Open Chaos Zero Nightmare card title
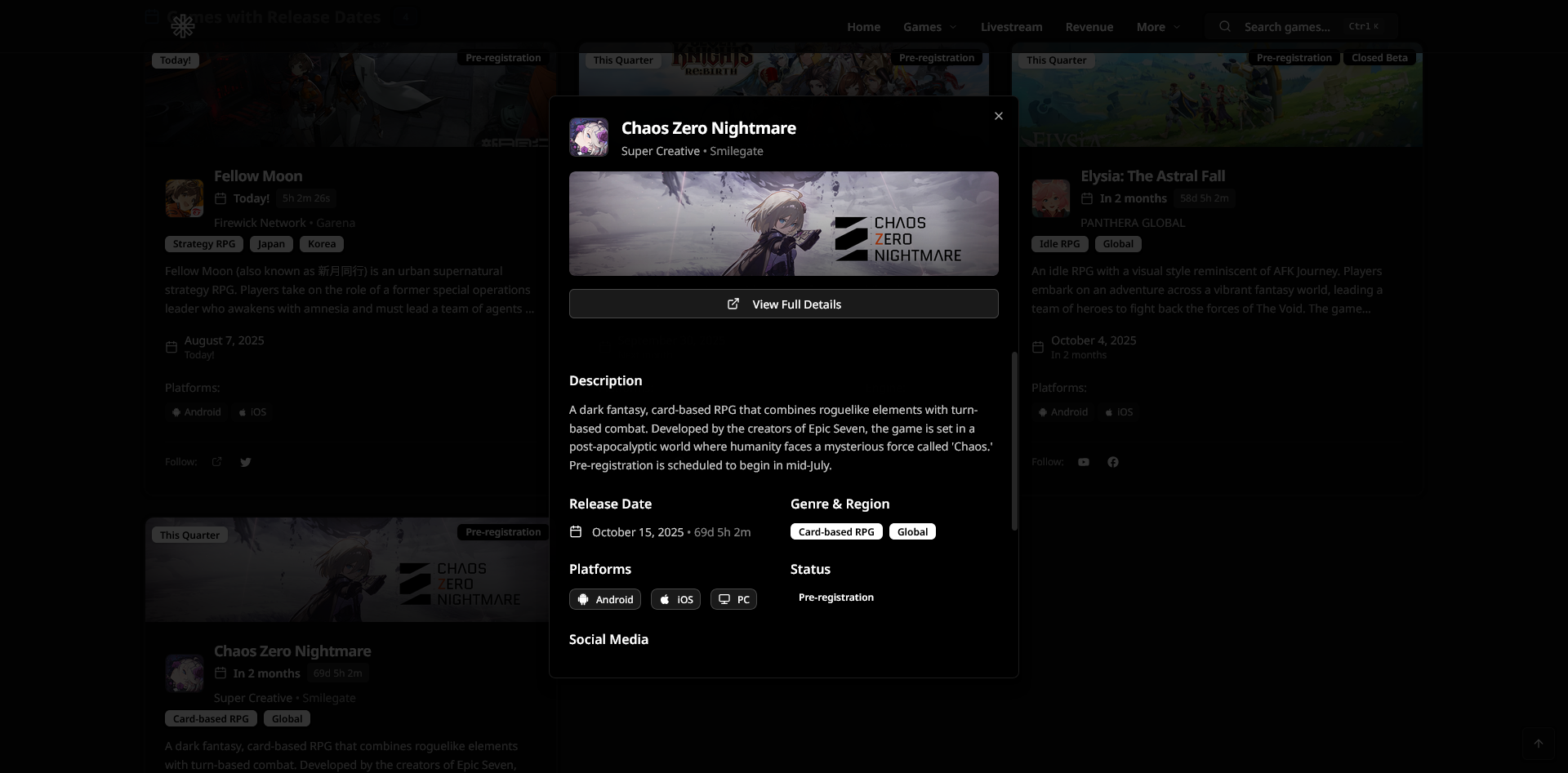The width and height of the screenshot is (1568, 773). click(292, 651)
